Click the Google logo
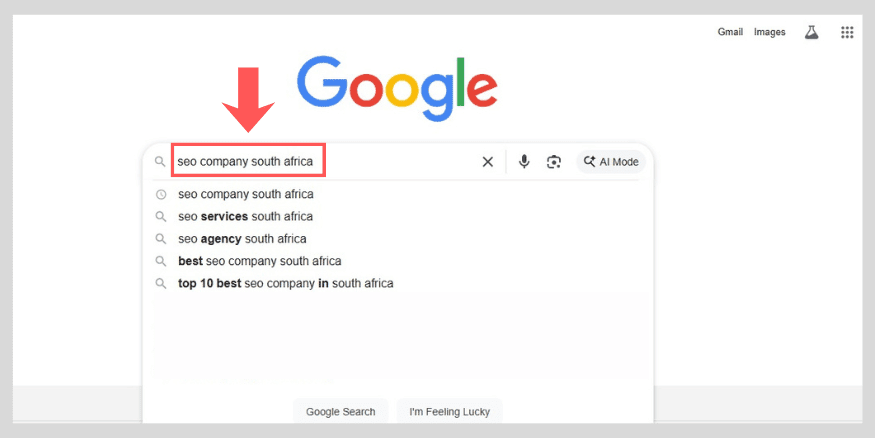 [x=397, y=85]
